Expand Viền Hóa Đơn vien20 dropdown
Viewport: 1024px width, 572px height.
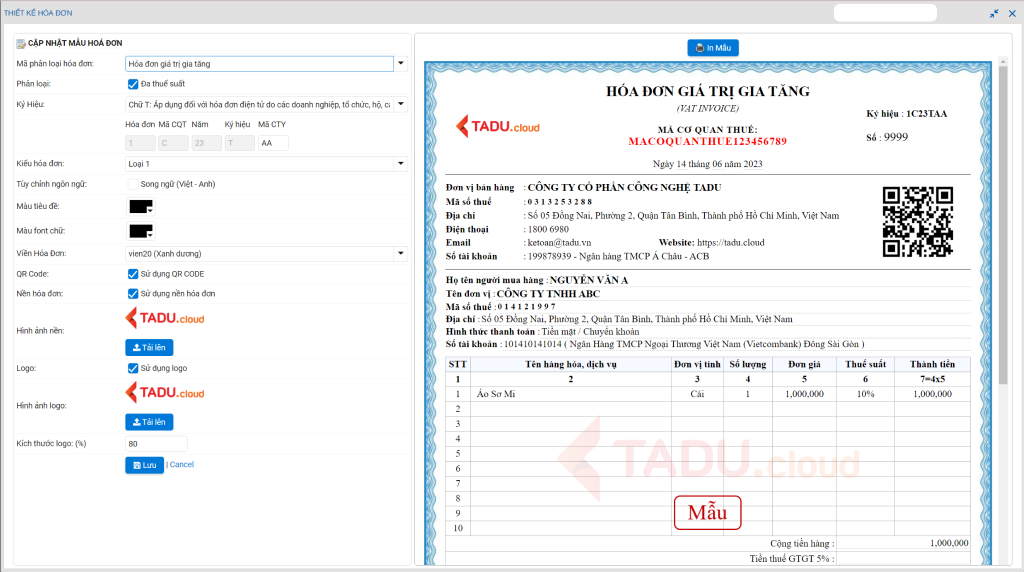tap(401, 253)
